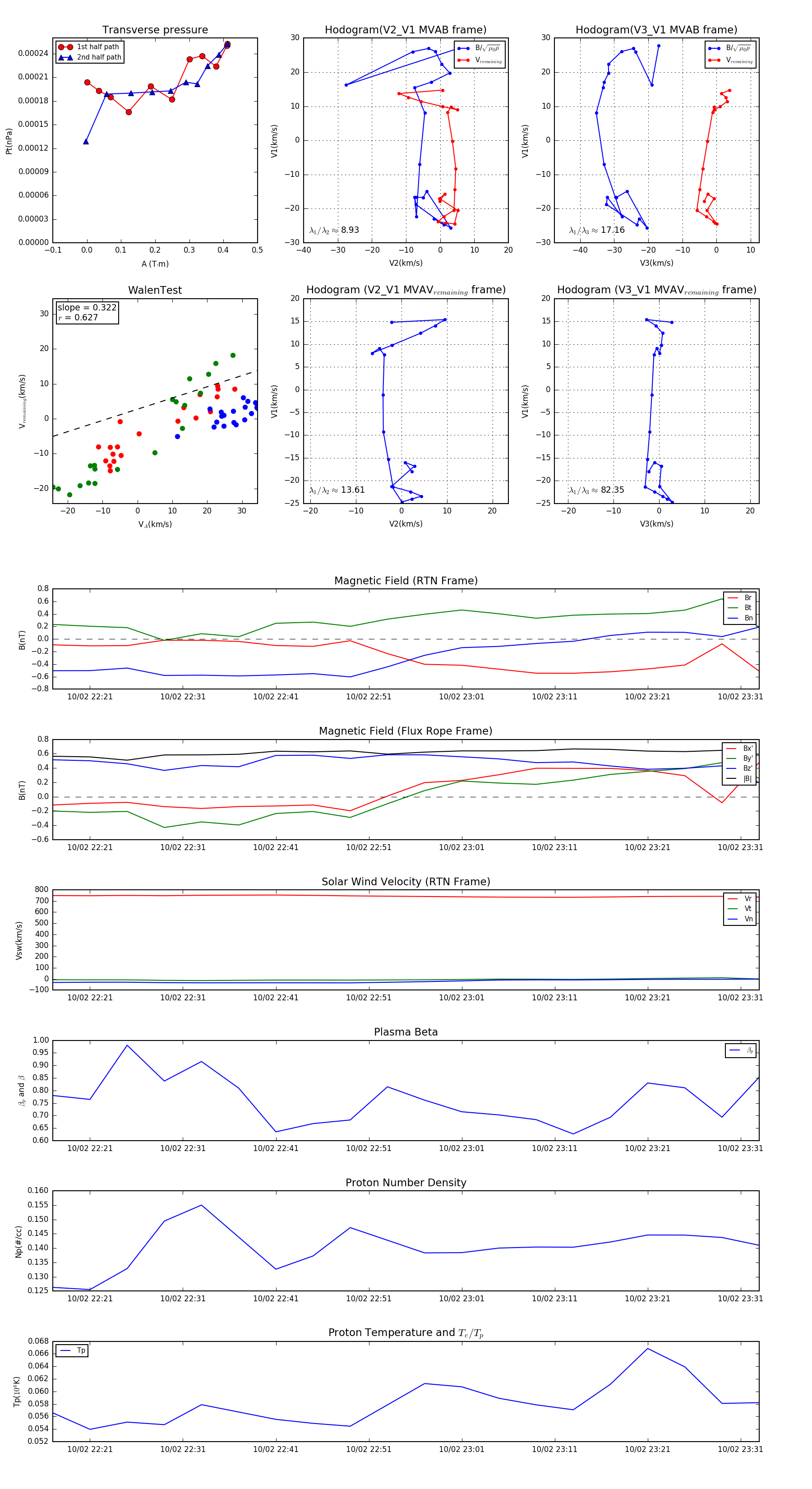Click the lowest blue triangle in Transverse pressure plot
Image resolution: width=812 pixels, height=1489 pixels.
[x=86, y=142]
